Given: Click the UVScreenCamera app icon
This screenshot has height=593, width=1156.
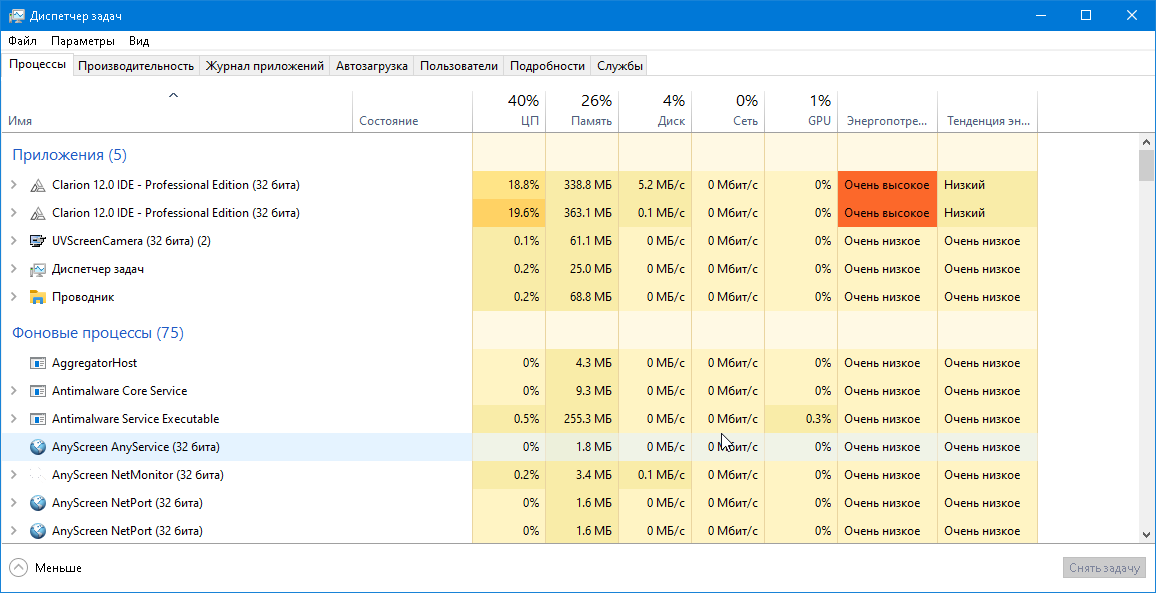Looking at the screenshot, I should (38, 241).
